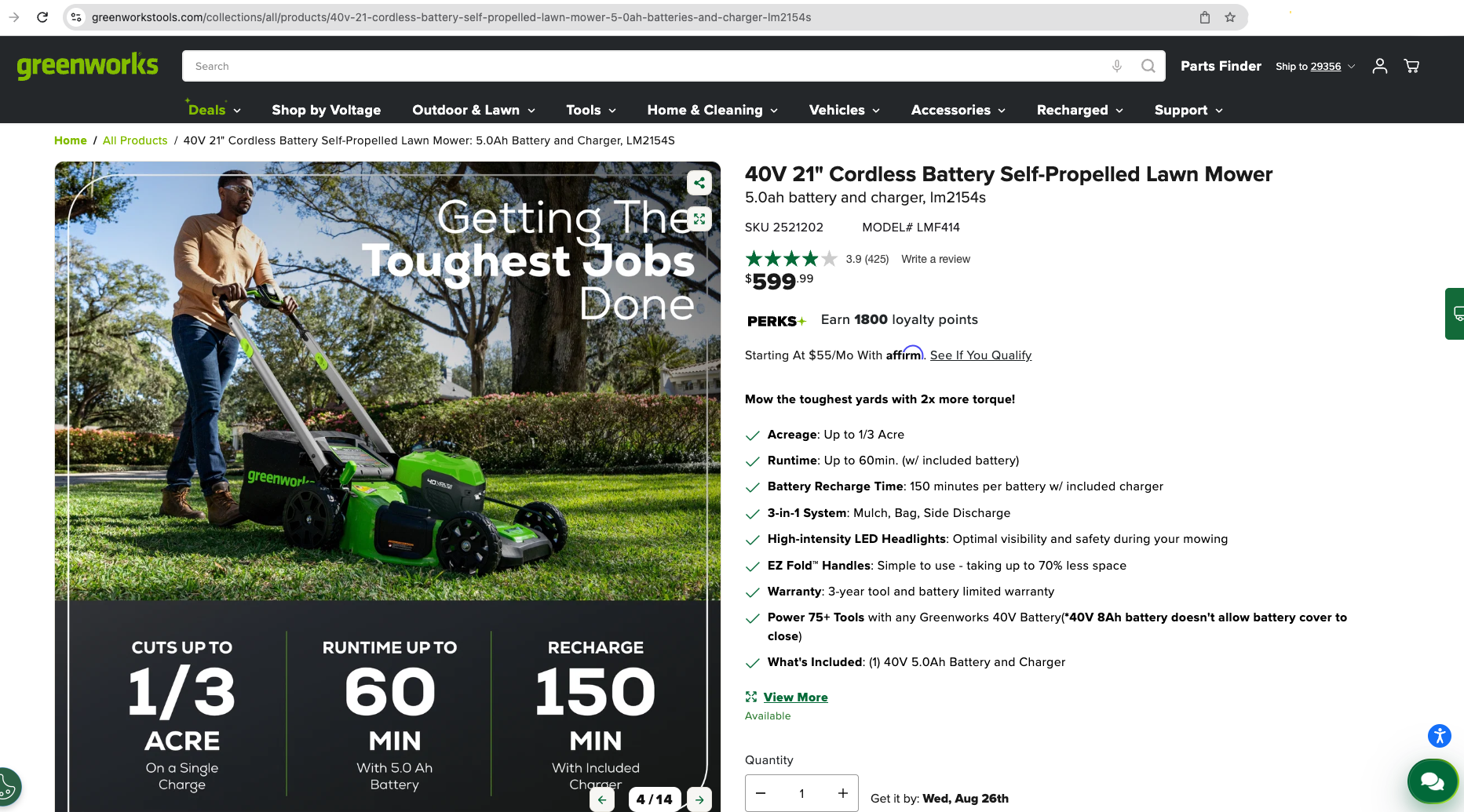Expand the Home & Cleaning menu
This screenshot has width=1464, height=812.
click(713, 110)
